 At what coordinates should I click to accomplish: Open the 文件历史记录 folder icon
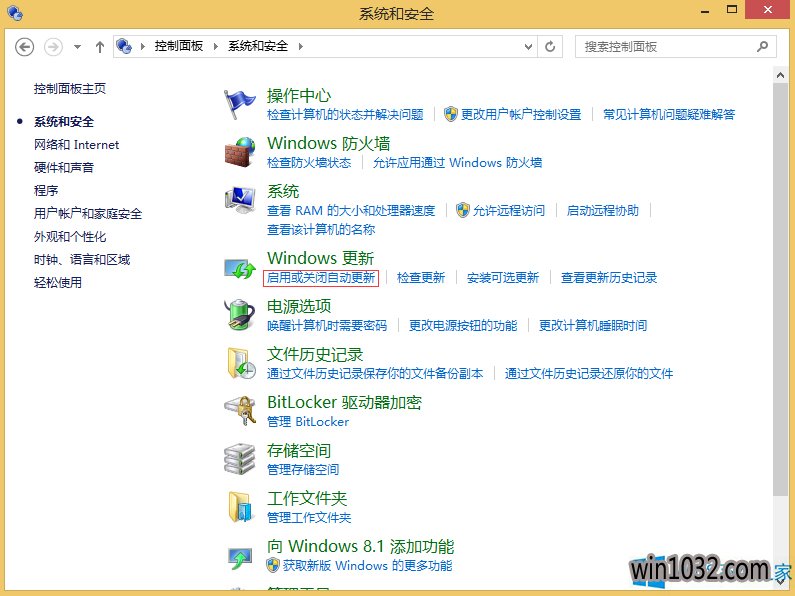(x=240, y=363)
